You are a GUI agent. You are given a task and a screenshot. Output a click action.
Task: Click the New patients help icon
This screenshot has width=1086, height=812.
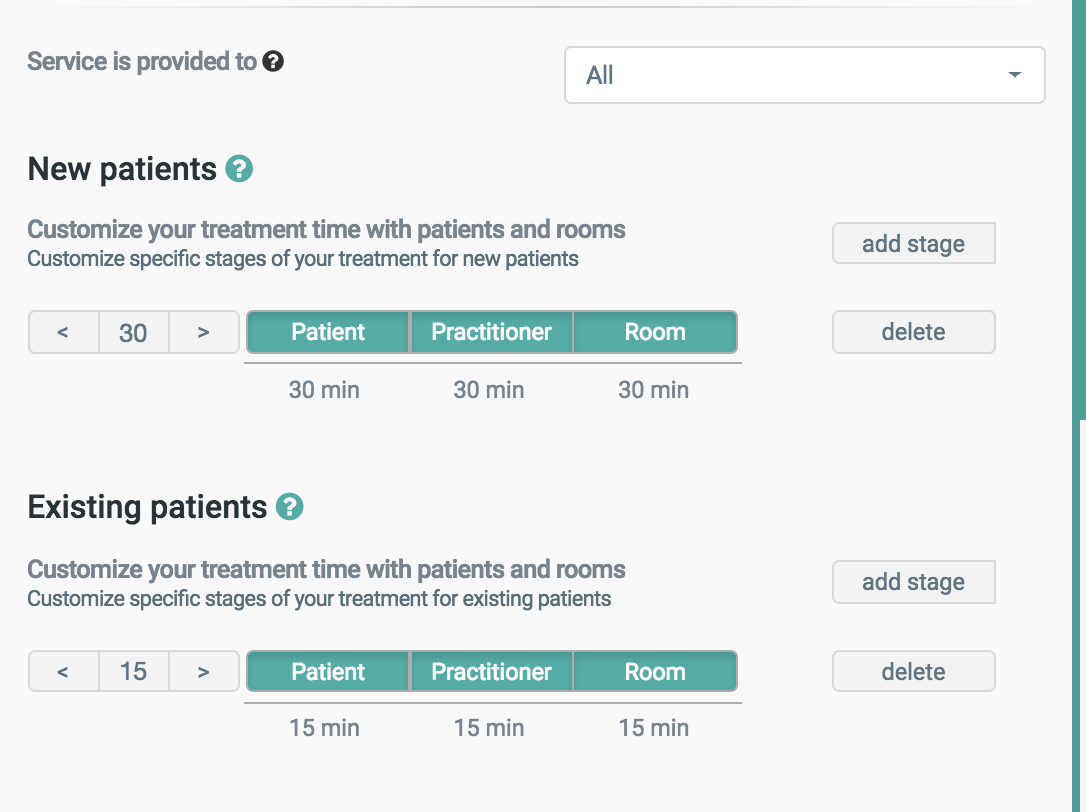(x=239, y=169)
